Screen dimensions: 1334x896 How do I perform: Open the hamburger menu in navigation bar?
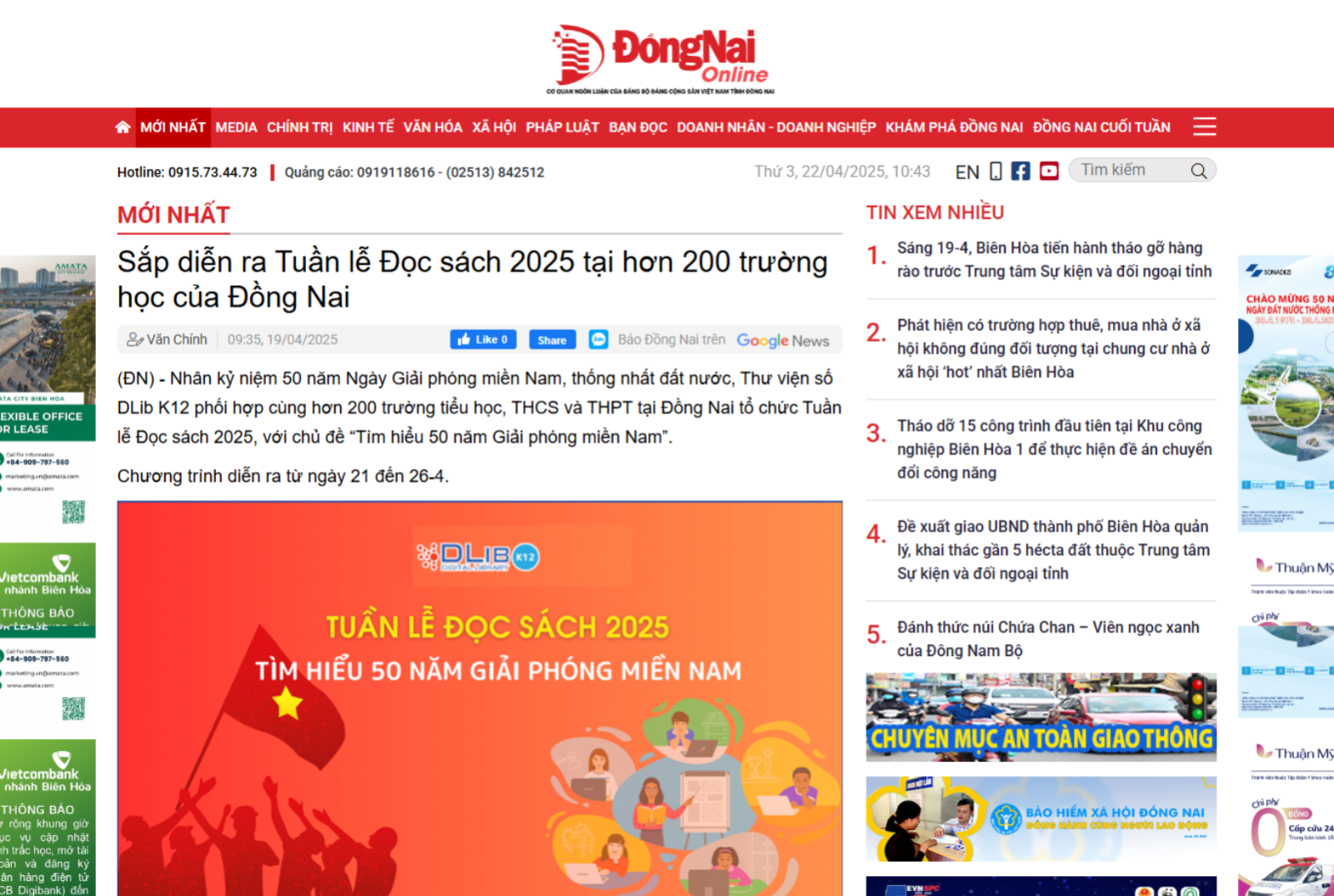1204,127
